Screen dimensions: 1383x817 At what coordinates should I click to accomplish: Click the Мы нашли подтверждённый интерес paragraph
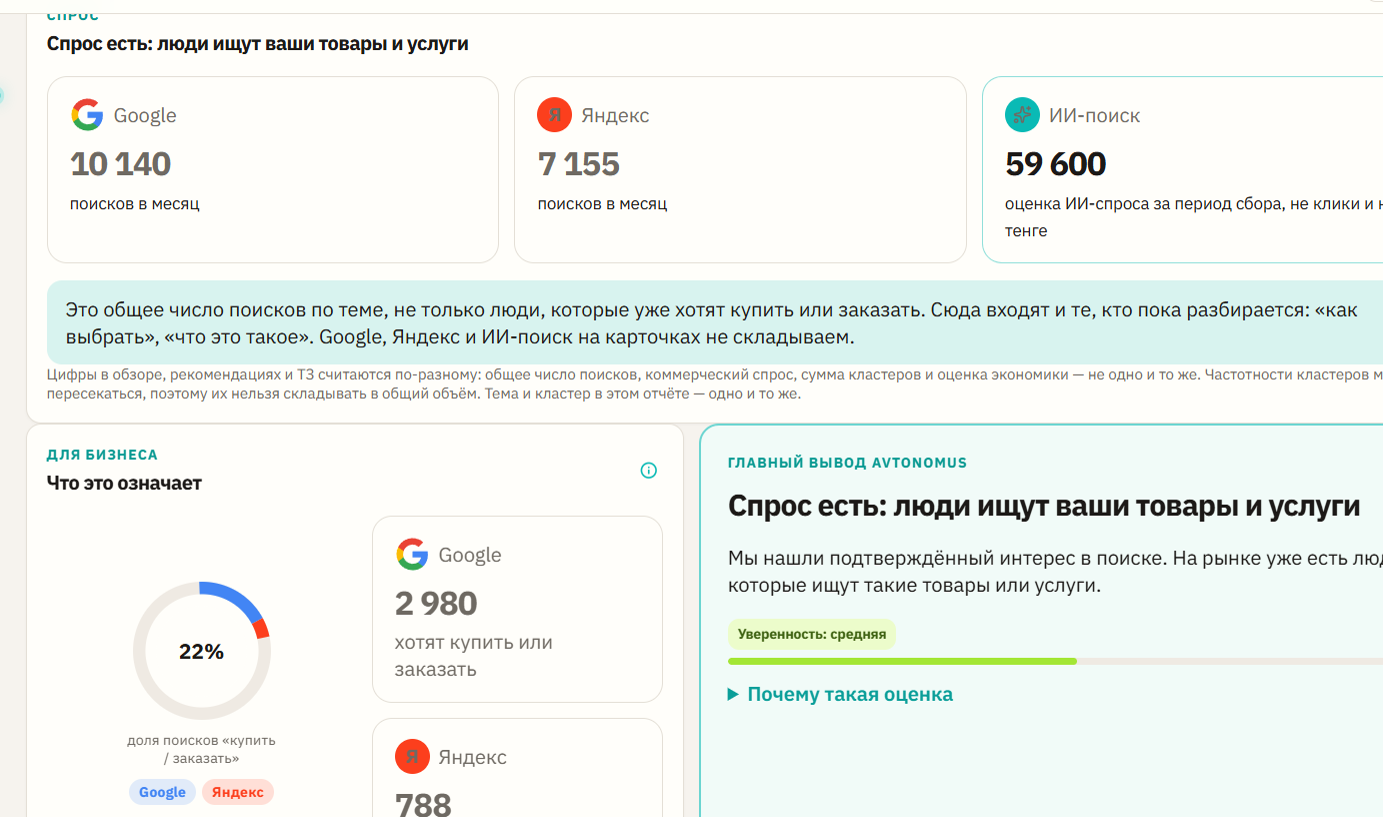[1055, 571]
